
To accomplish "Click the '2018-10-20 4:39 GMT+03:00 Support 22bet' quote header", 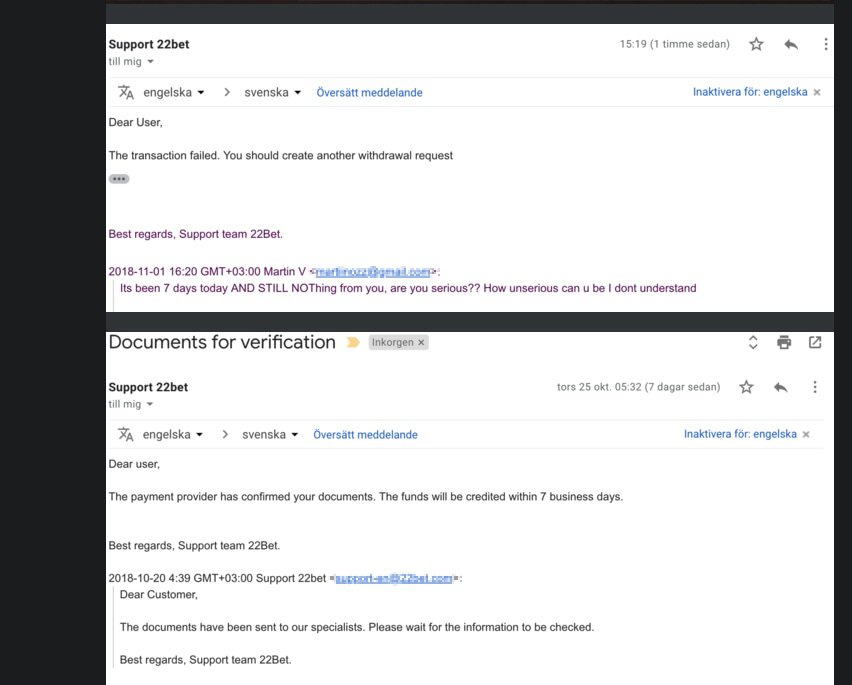I will pyautogui.click(x=217, y=578).
